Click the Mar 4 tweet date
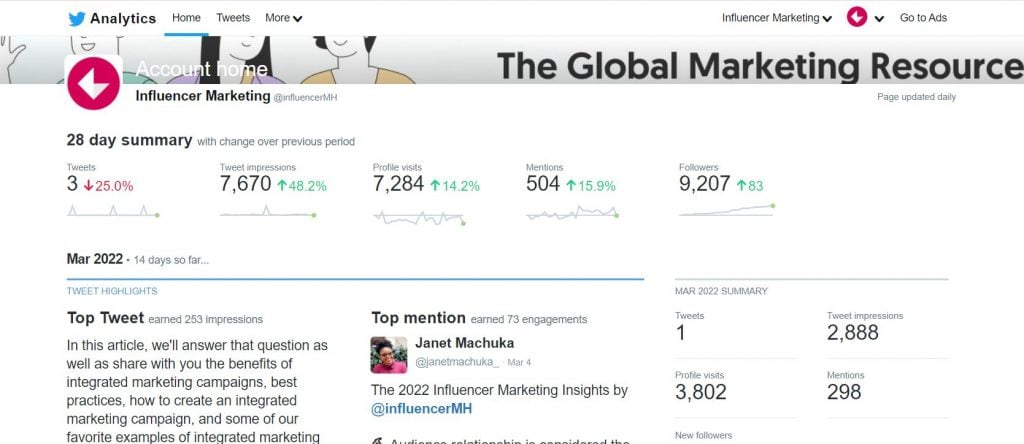This screenshot has height=444, width=1024. pos(519,362)
